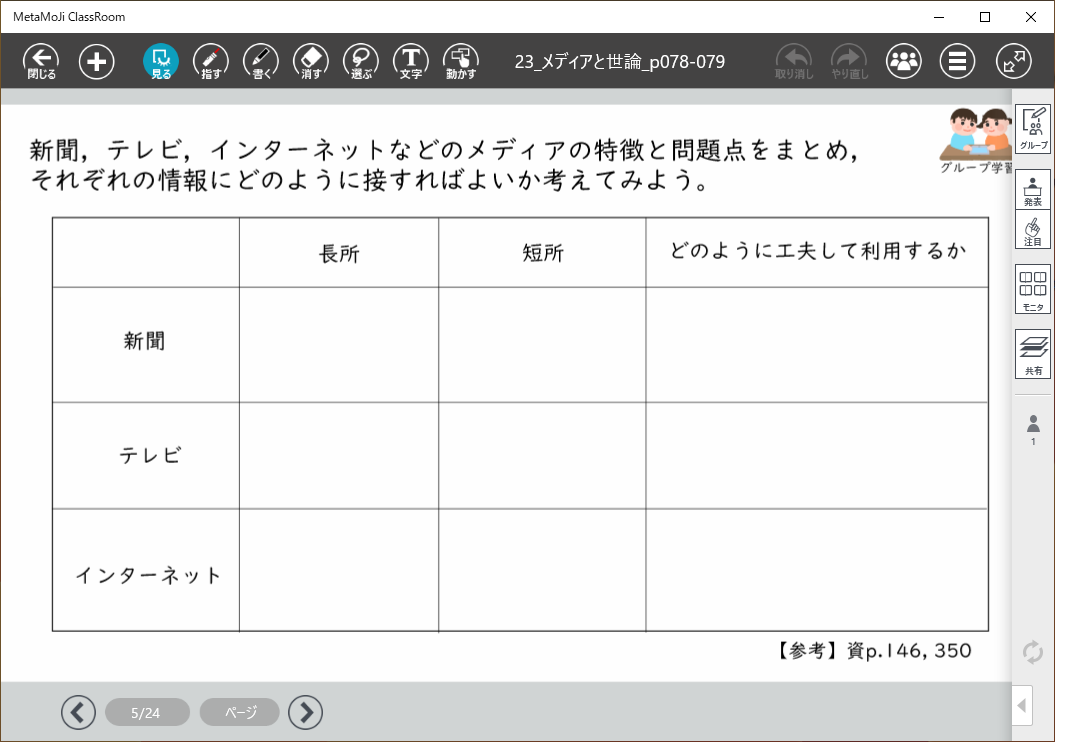Viewport: 1080px width, 742px height.
Task: Select the 書く (write) pen tool
Action: [261, 61]
